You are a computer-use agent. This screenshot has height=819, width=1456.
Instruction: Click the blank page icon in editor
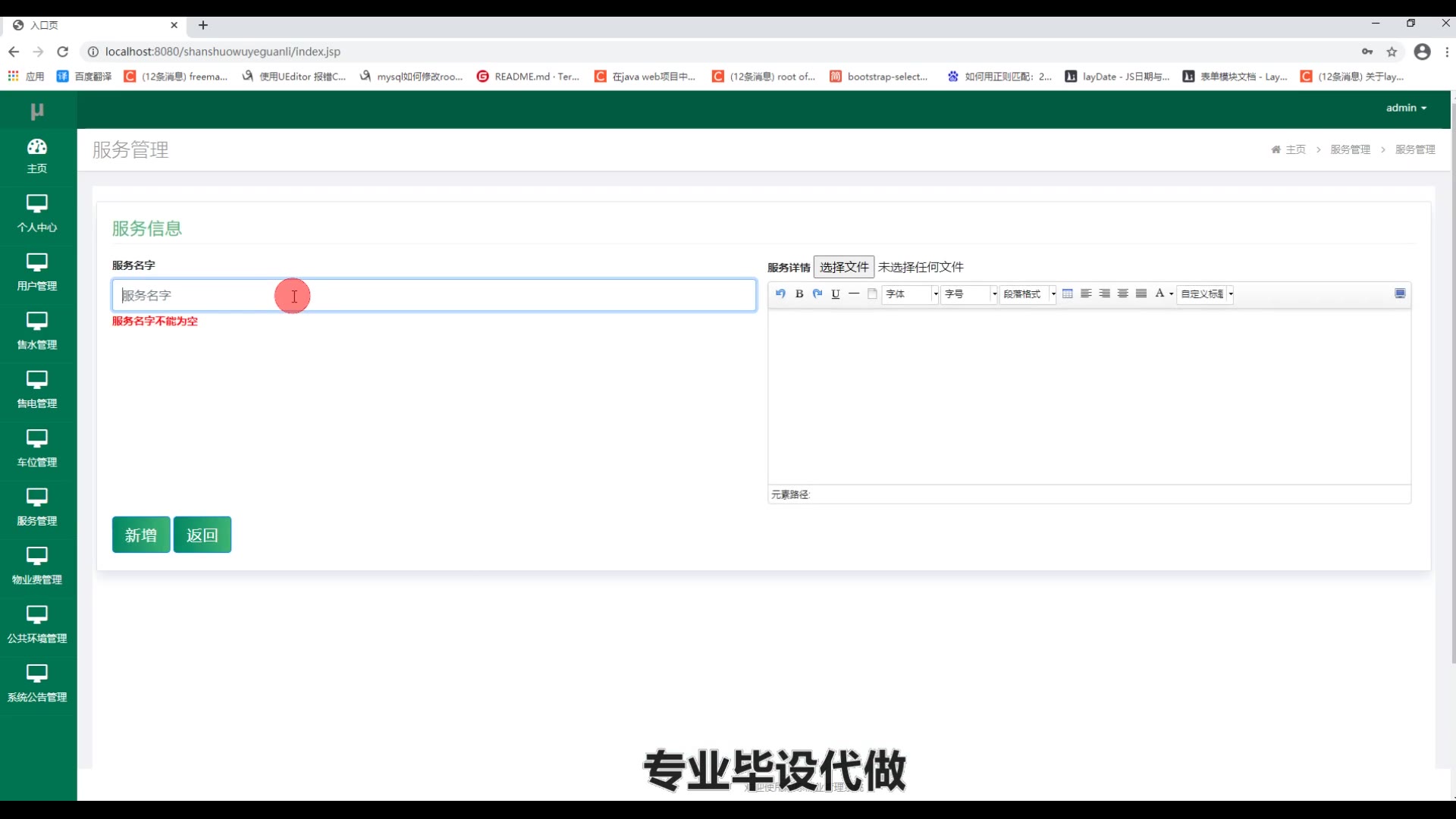[x=872, y=293]
